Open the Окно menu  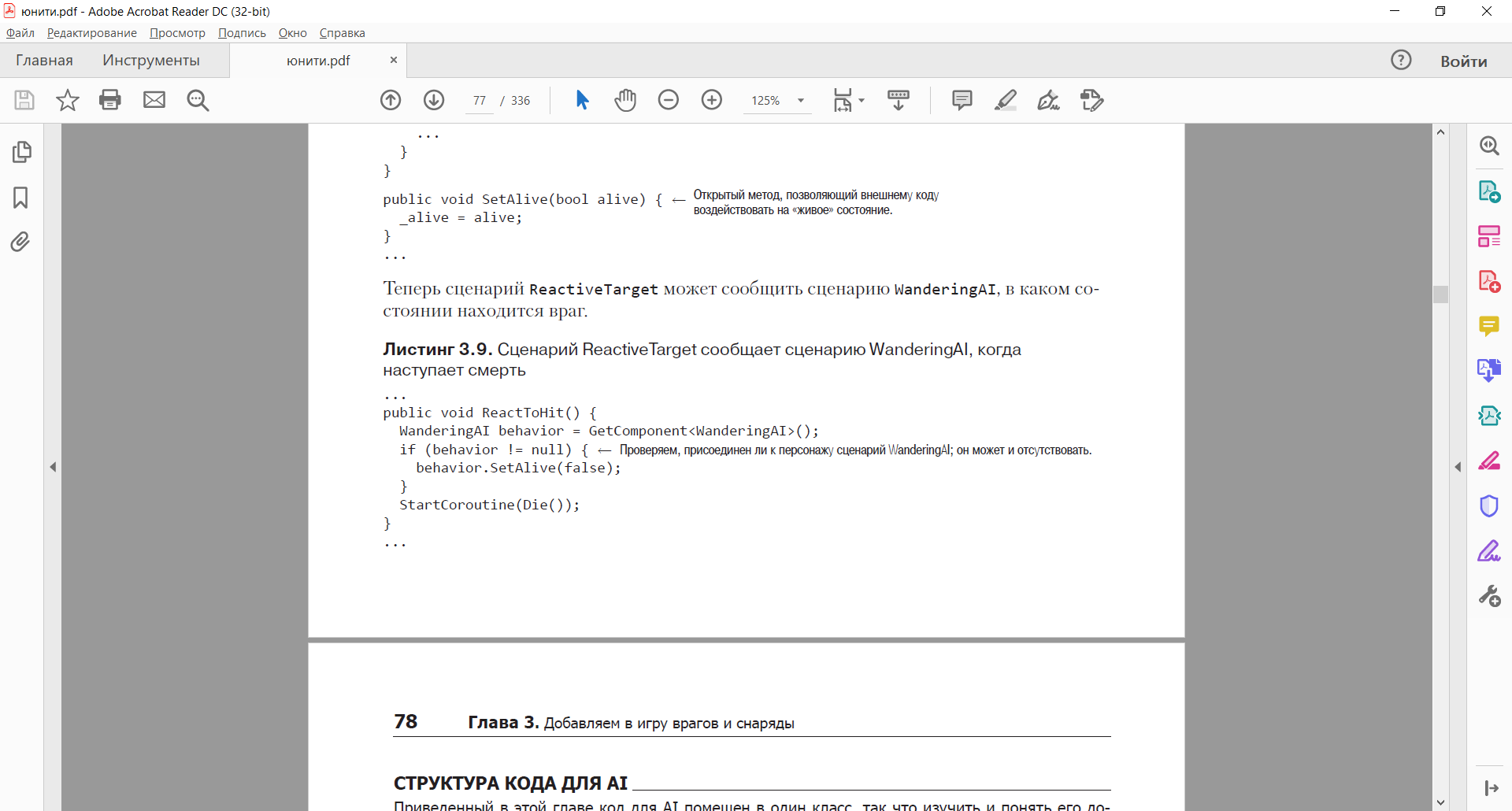(x=292, y=33)
